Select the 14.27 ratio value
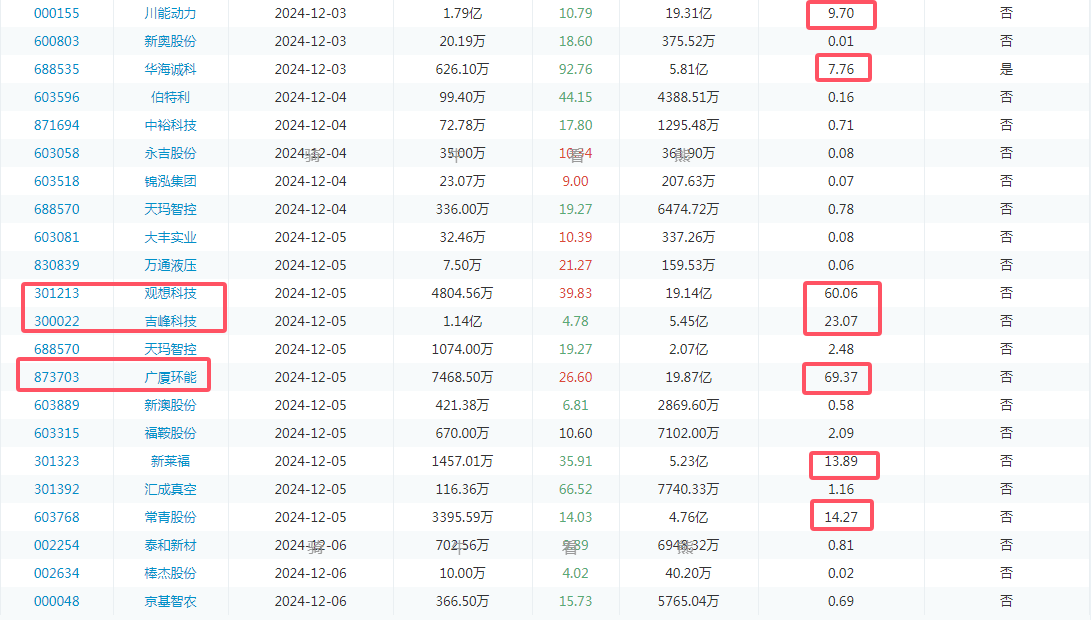Image resolution: width=1091 pixels, height=620 pixels. (x=841, y=517)
